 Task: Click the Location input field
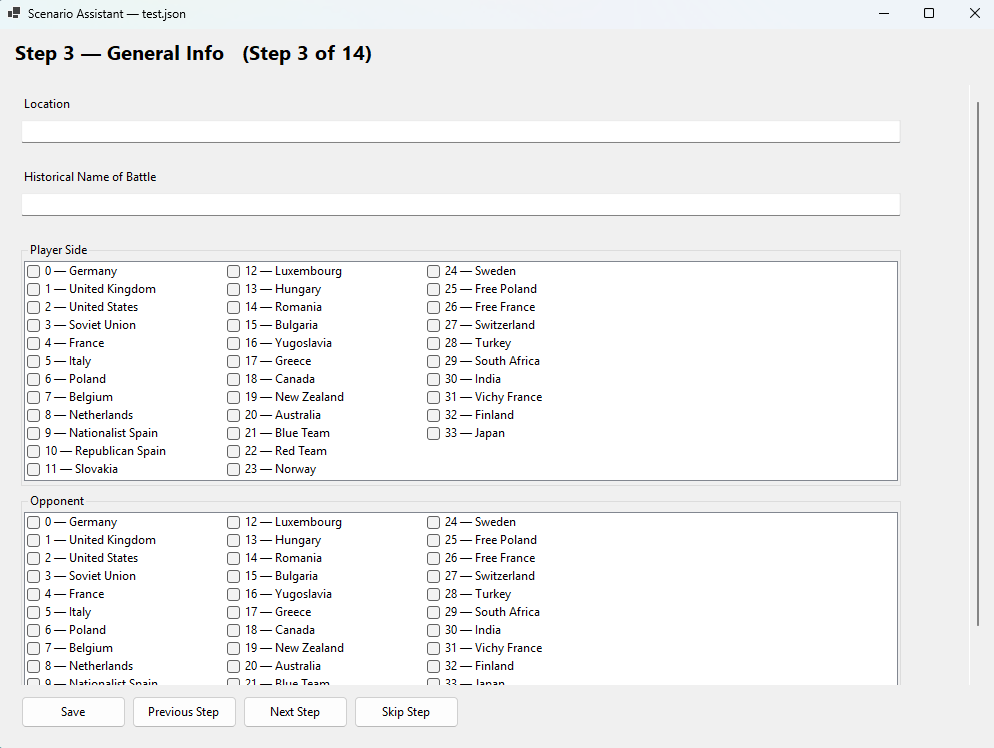[x=461, y=132]
